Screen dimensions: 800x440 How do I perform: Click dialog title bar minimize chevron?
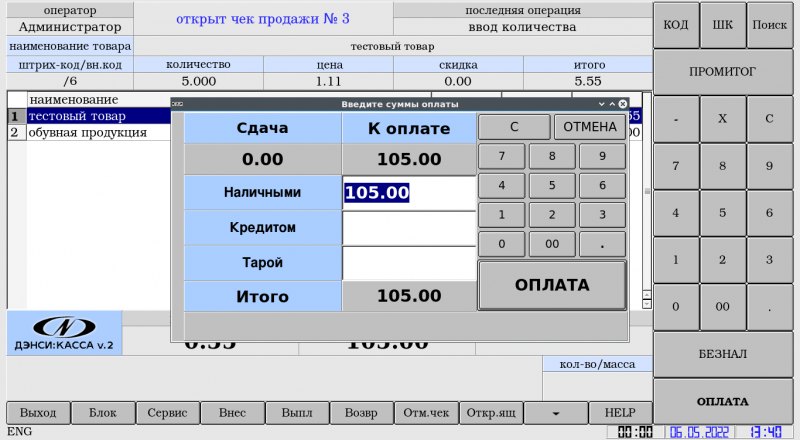pos(602,104)
